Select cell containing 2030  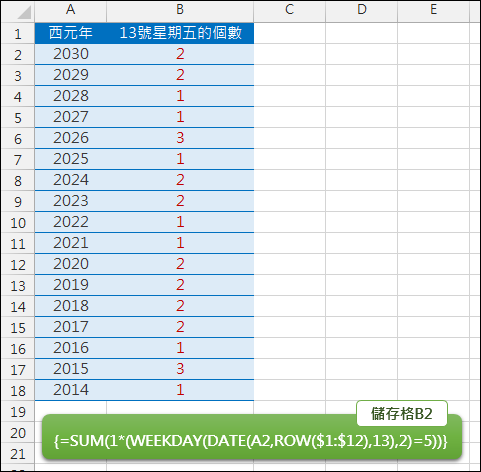tap(70, 54)
